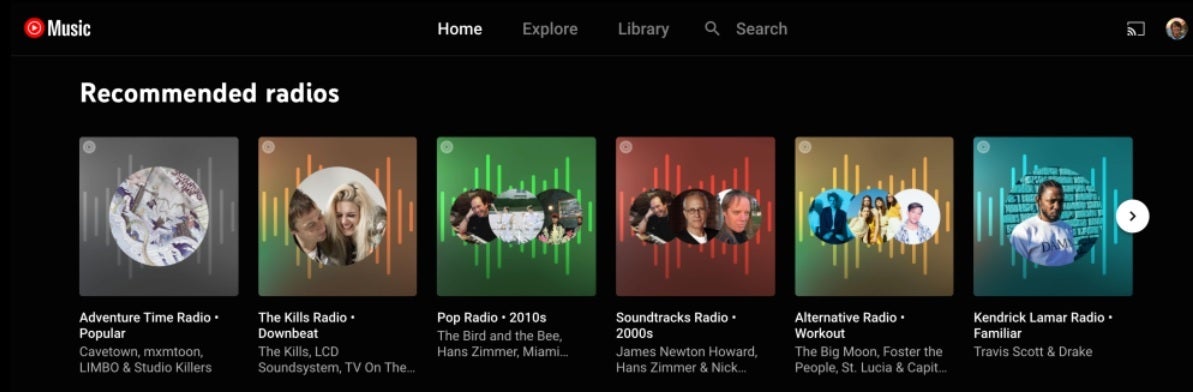Go to the Home tab
The image size is (1193, 392).
[x=460, y=29]
